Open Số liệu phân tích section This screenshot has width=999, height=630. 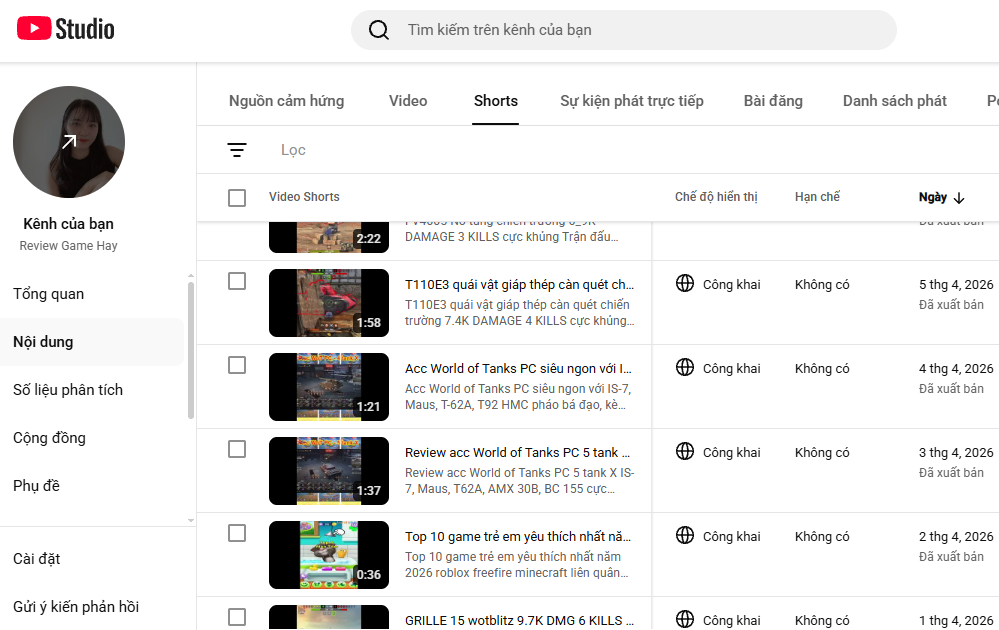tap(68, 390)
